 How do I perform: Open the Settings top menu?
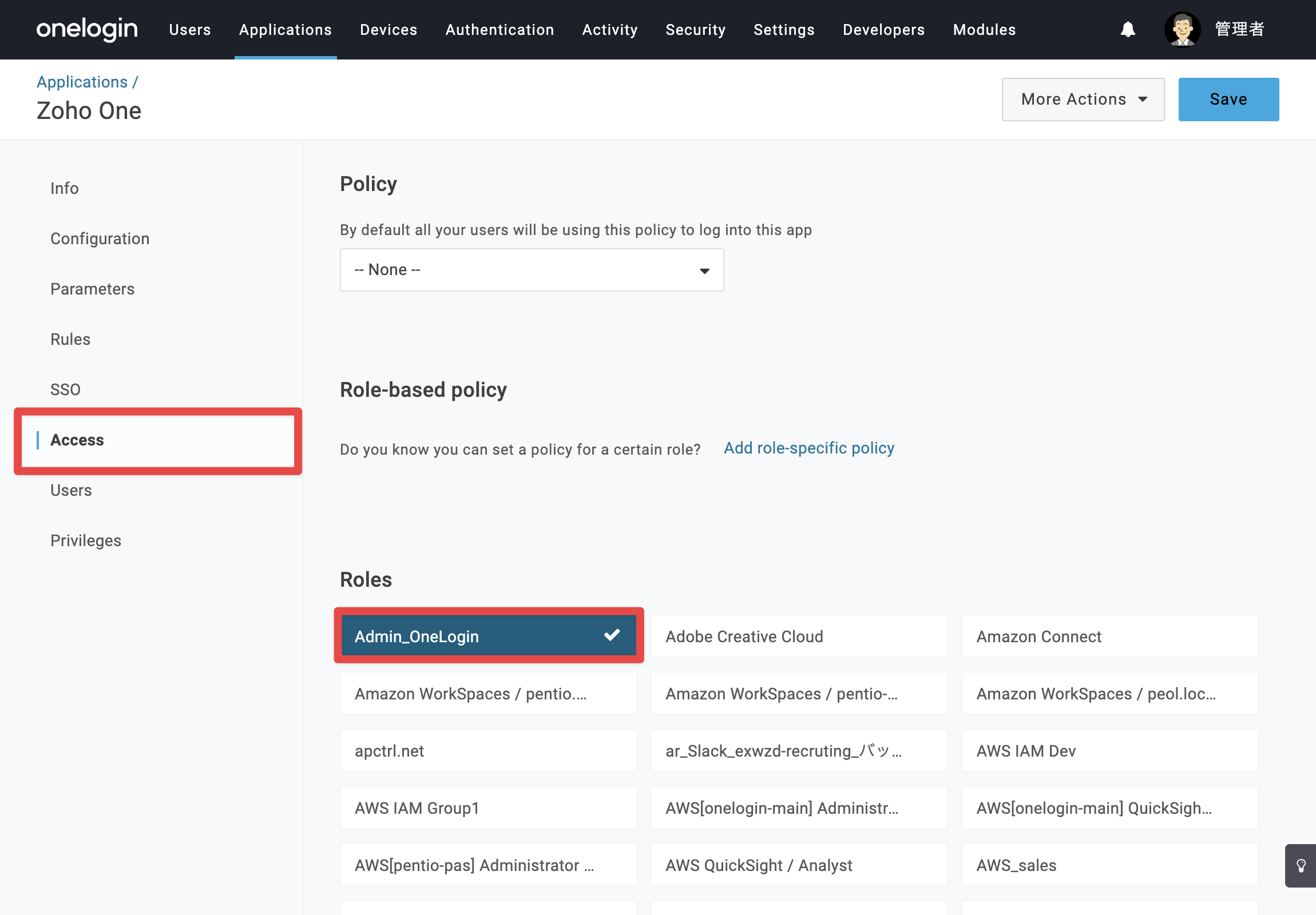coord(783,30)
